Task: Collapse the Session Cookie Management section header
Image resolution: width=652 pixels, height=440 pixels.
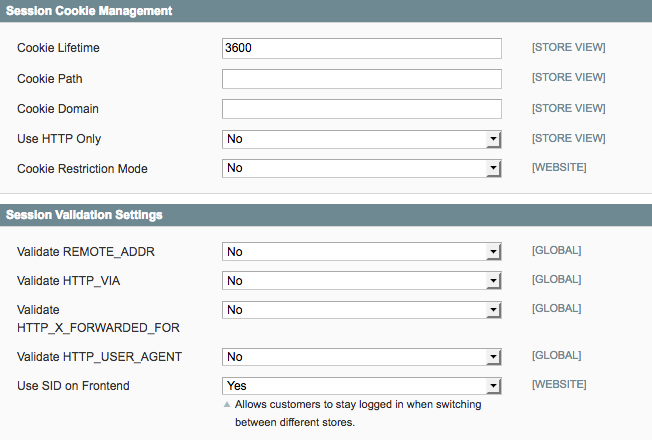Action: [90, 11]
